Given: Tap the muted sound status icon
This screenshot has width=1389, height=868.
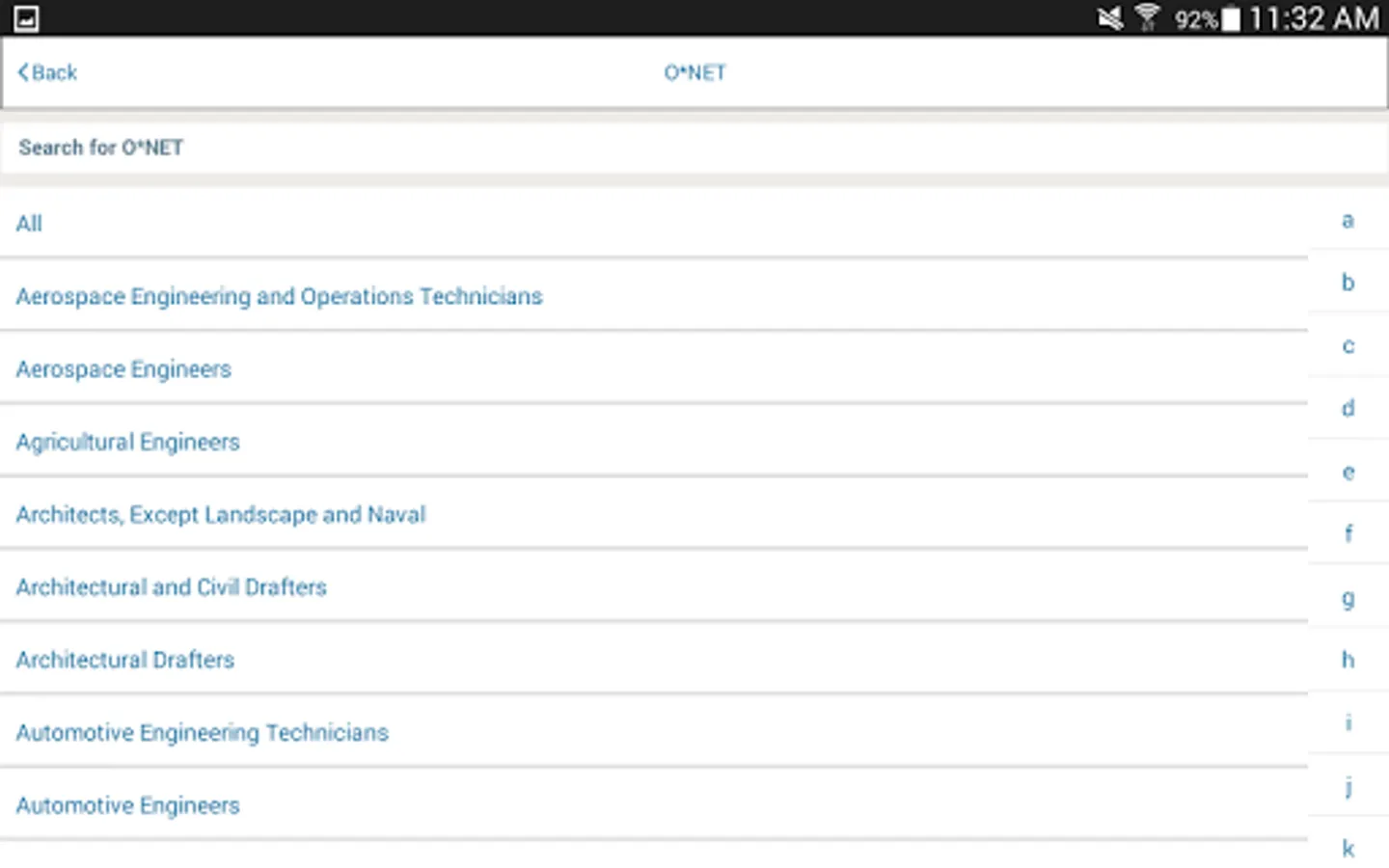Looking at the screenshot, I should point(1110,17).
